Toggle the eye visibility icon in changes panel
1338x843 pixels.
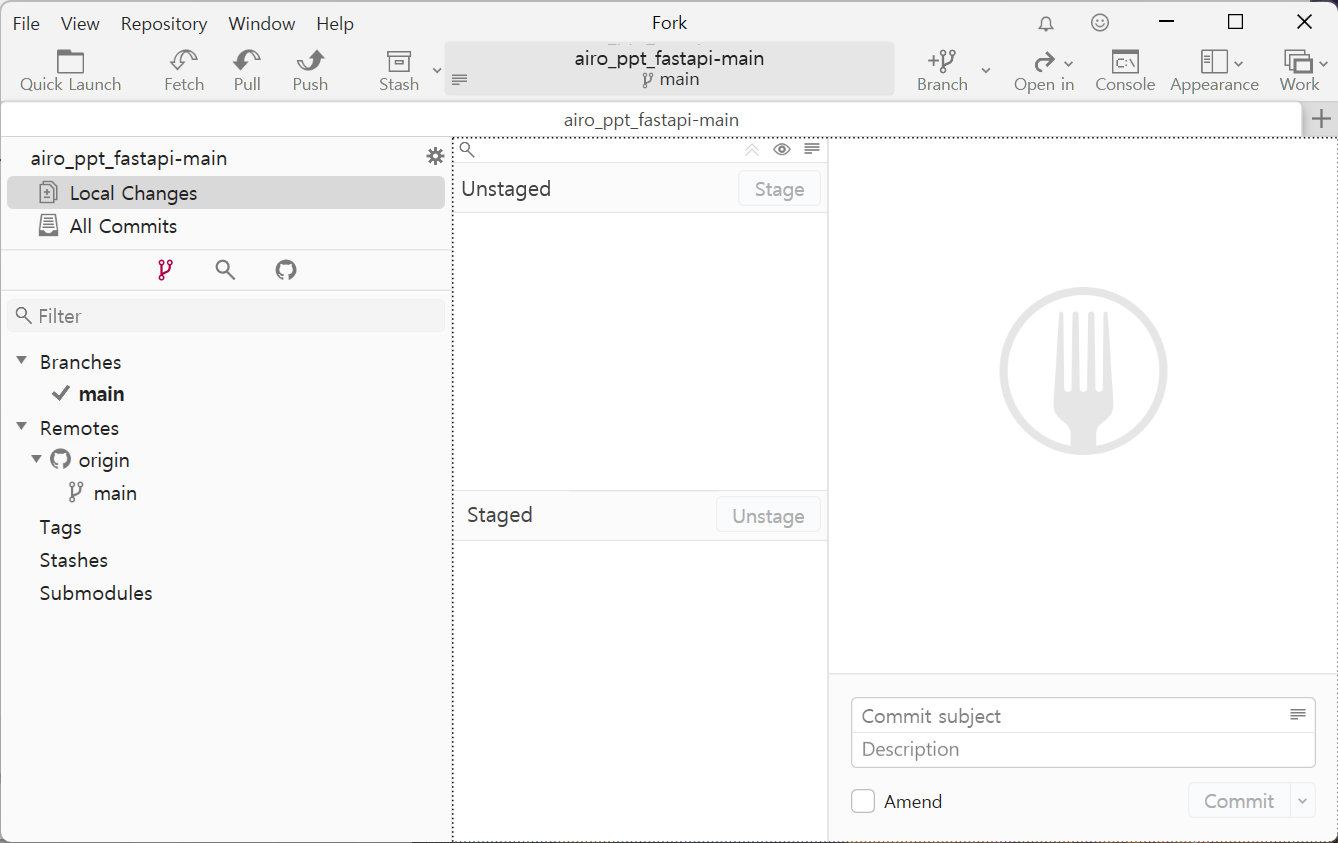[782, 150]
